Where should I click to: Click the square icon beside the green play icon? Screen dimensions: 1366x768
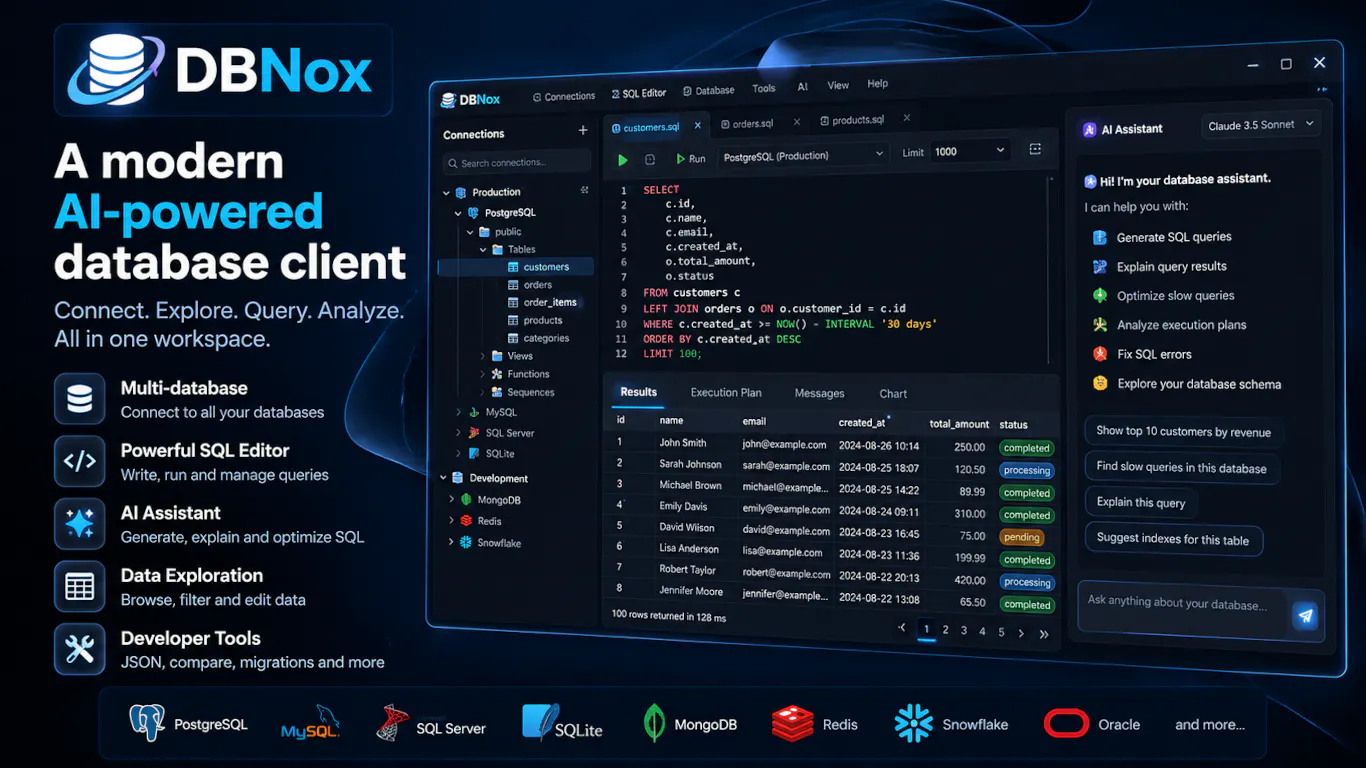tap(650, 159)
